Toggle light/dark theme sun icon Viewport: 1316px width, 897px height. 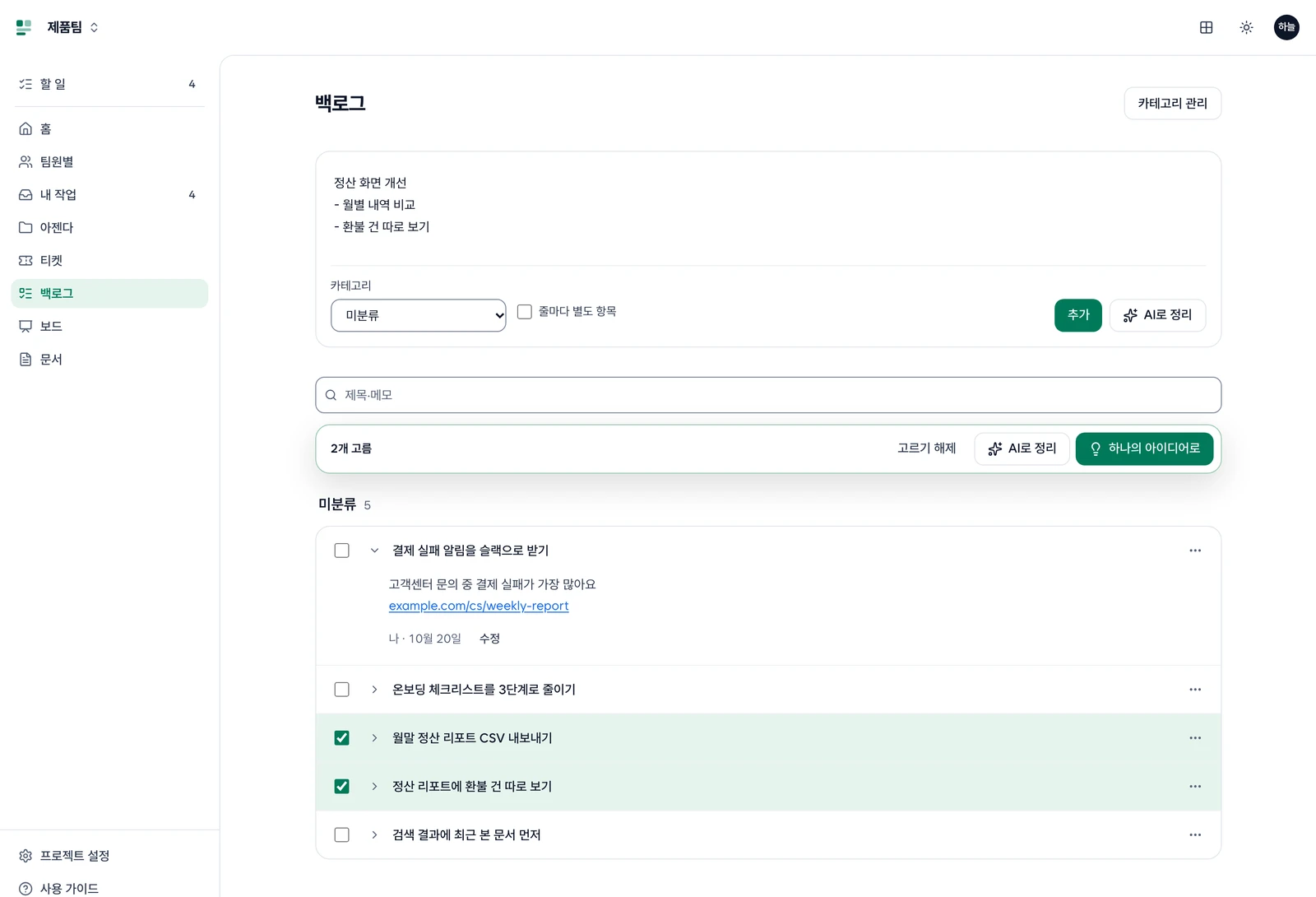click(x=1246, y=27)
